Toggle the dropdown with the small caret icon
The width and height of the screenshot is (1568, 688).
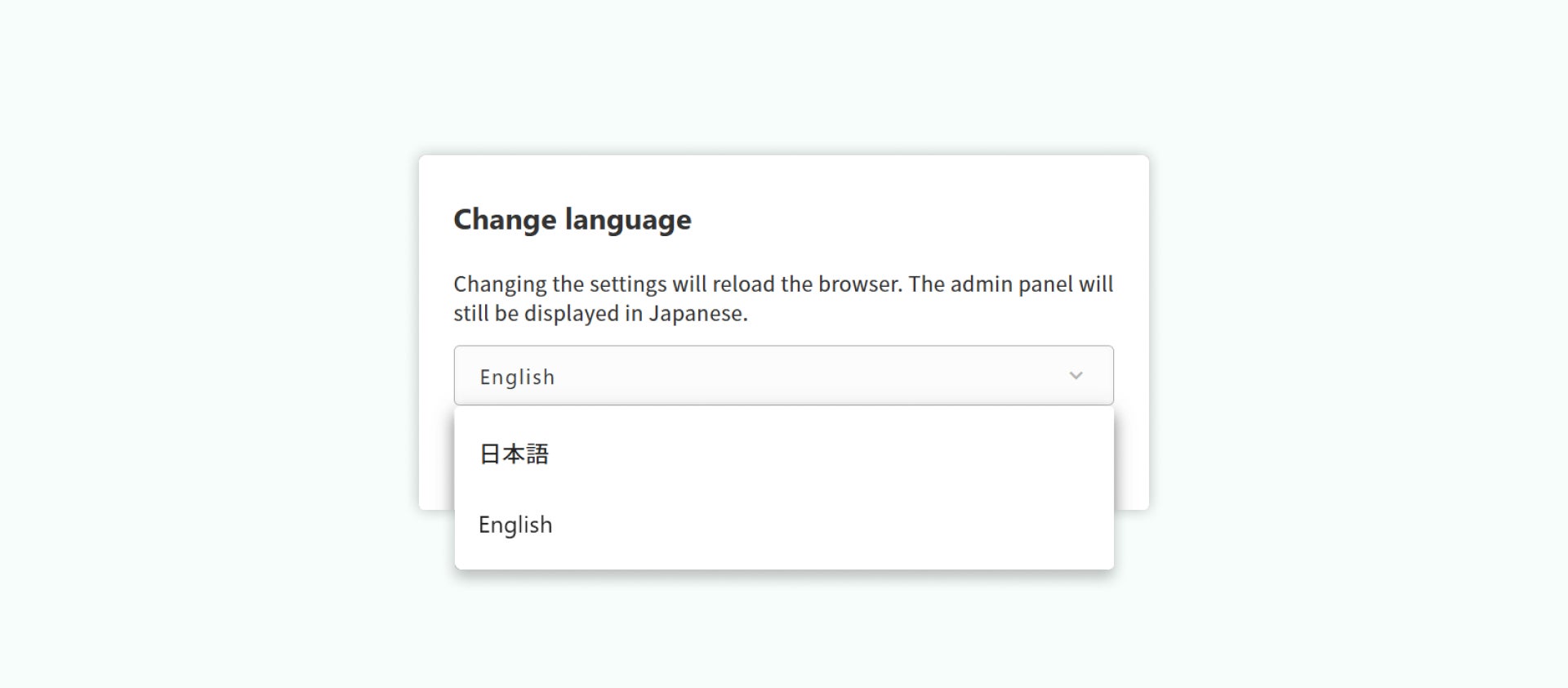pyautogui.click(x=1076, y=376)
